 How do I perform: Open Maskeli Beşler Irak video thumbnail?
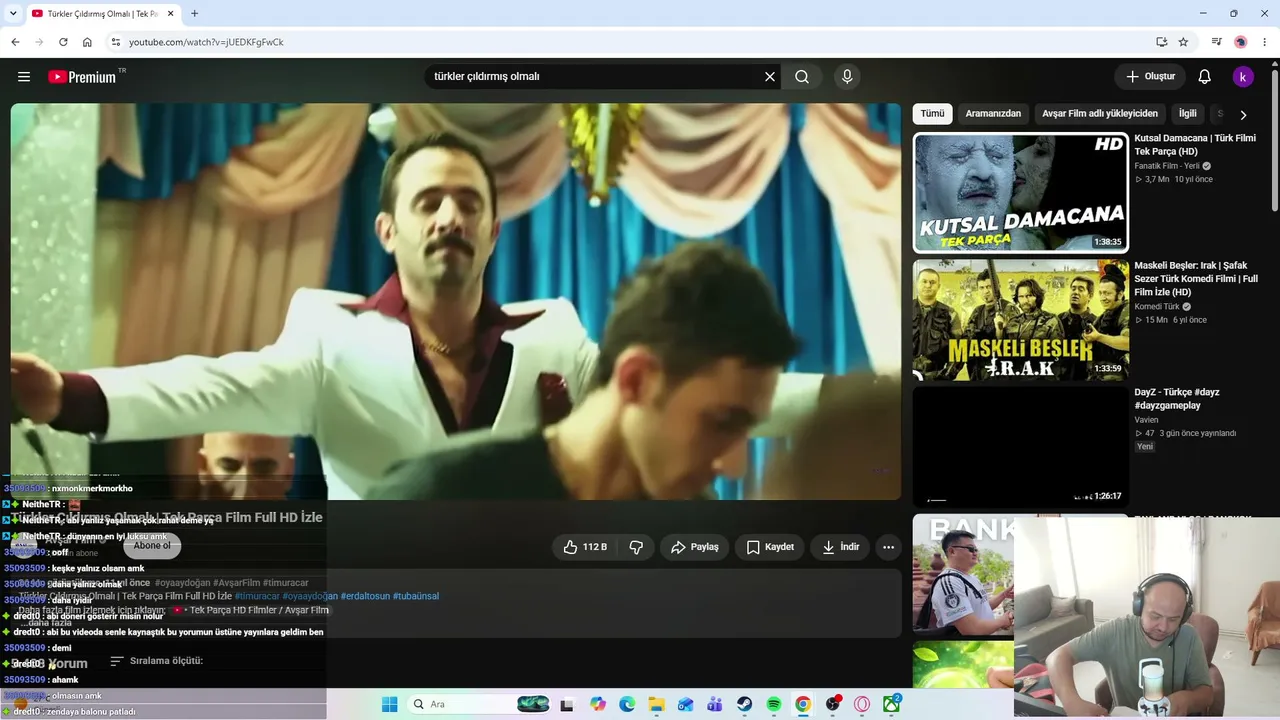coord(1021,320)
